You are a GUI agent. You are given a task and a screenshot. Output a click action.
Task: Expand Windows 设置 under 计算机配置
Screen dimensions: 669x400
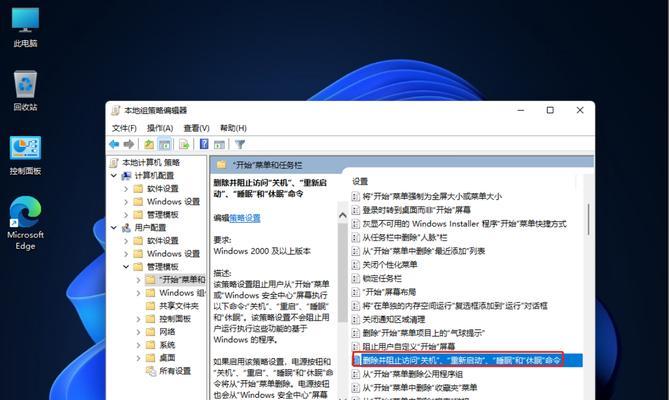tap(126, 202)
